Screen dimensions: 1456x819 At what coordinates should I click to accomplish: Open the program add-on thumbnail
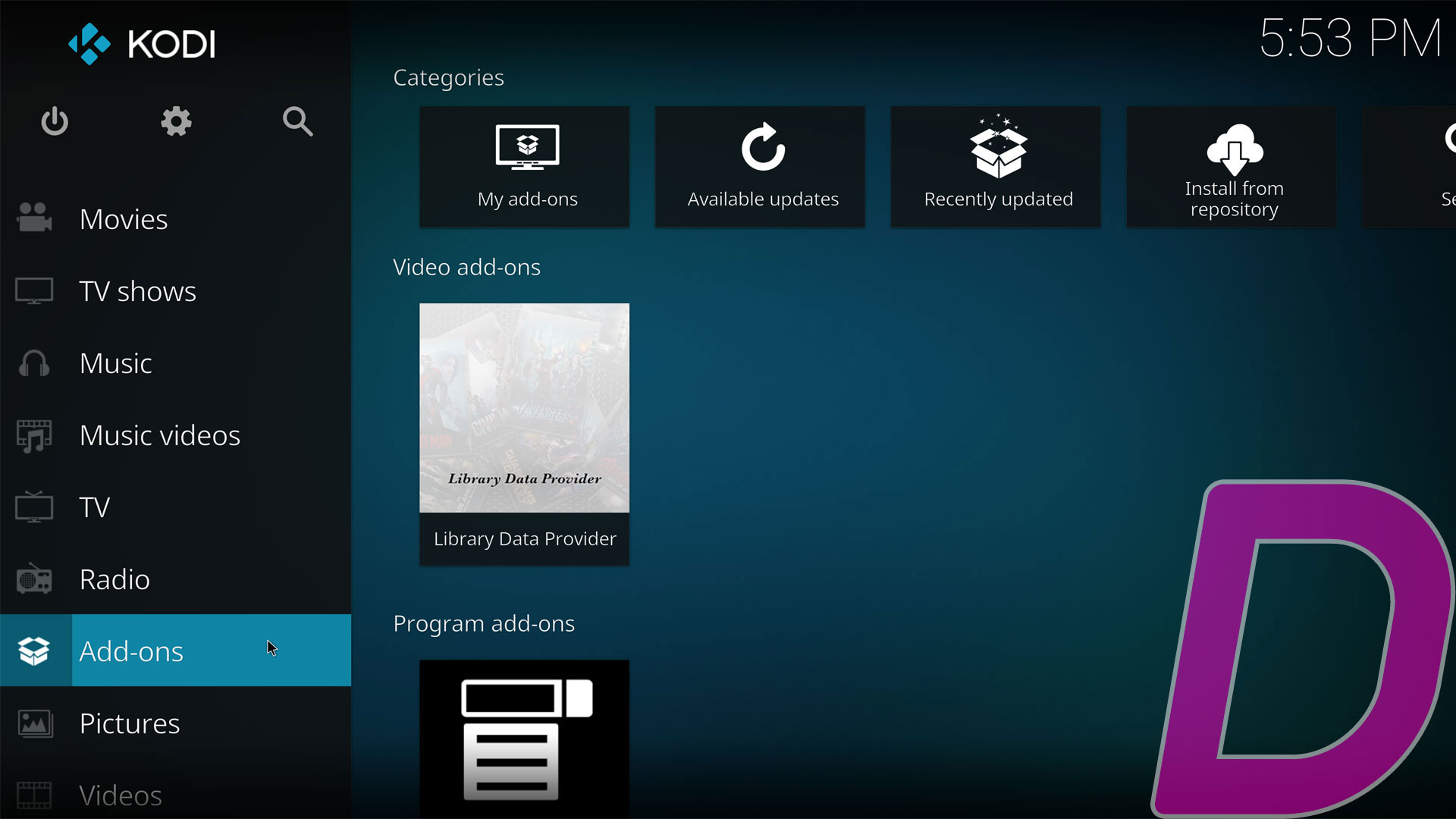click(524, 739)
